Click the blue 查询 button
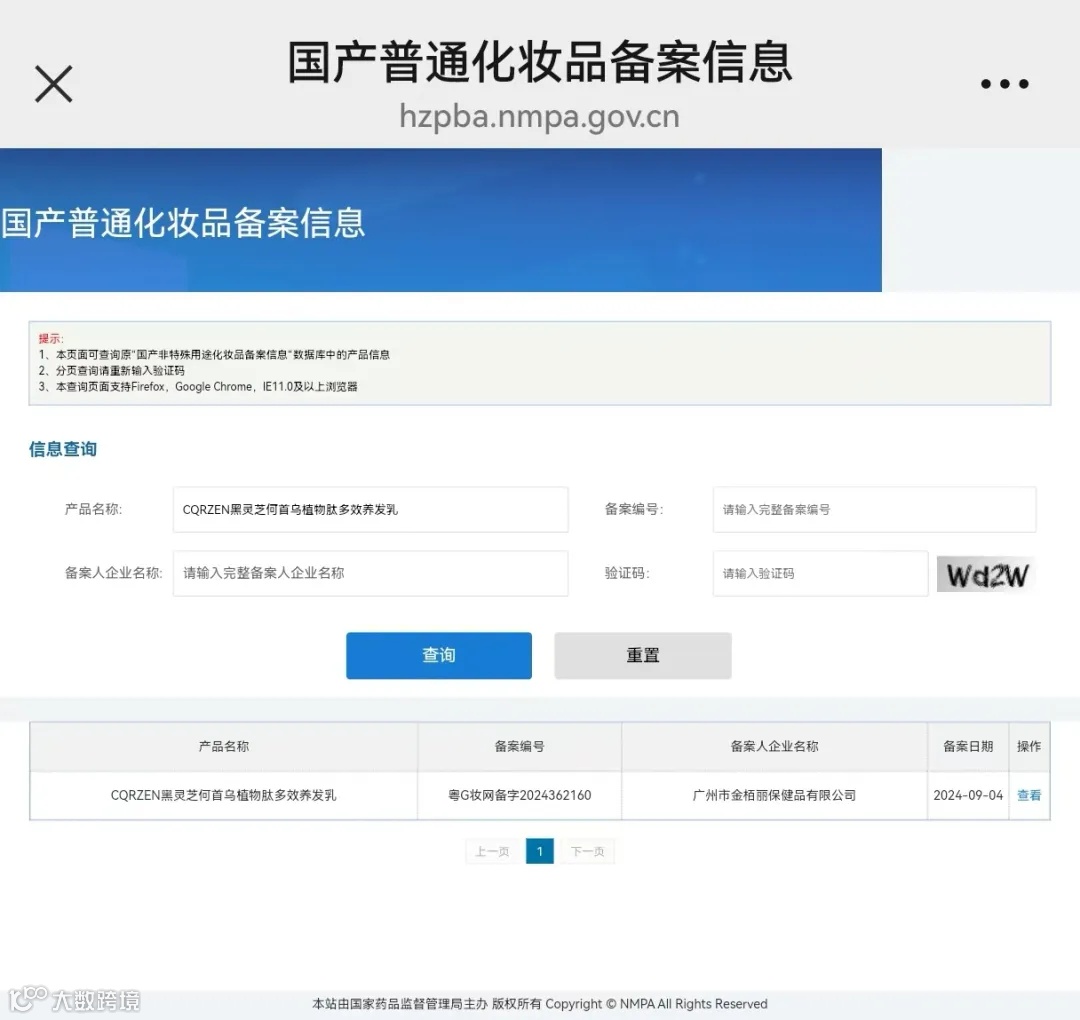Viewport: 1080px width, 1020px height. tap(439, 656)
